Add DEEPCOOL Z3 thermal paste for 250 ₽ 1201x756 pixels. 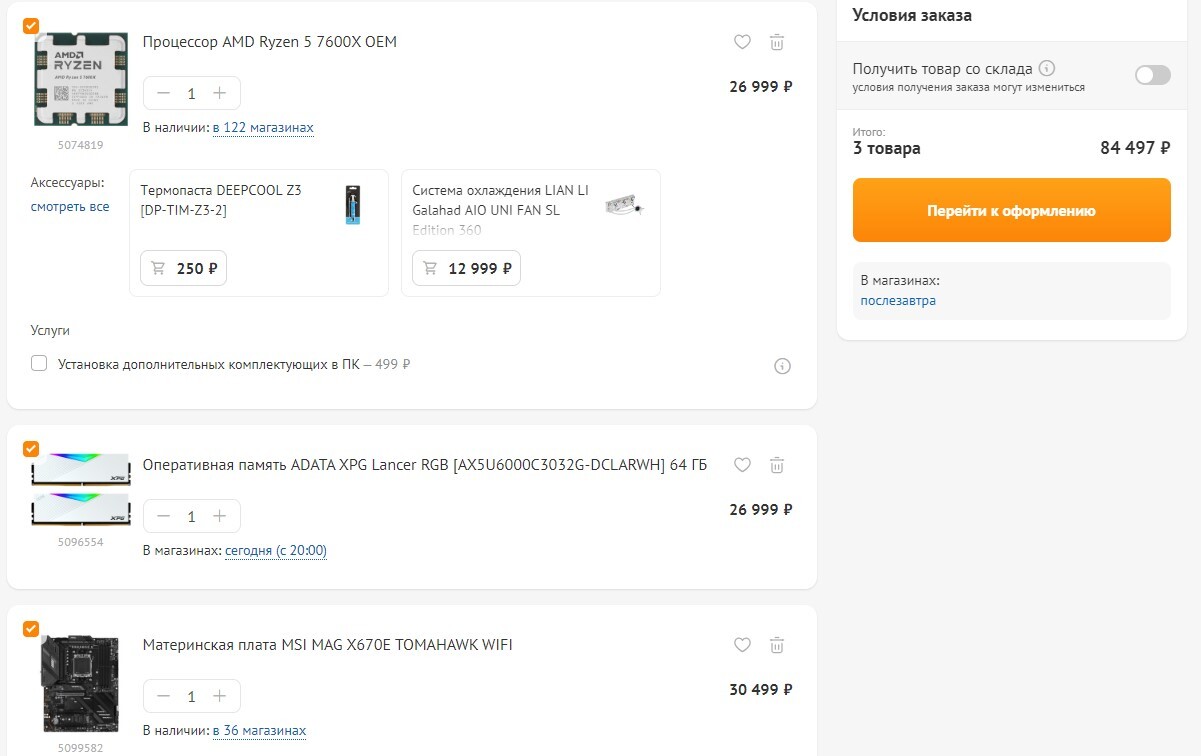point(184,268)
